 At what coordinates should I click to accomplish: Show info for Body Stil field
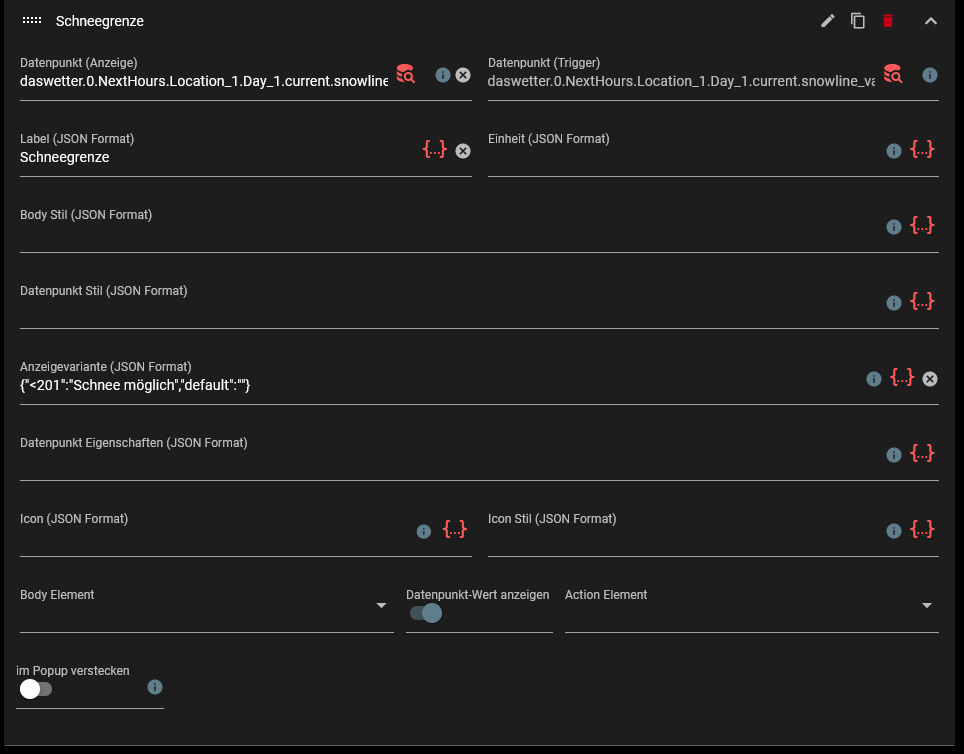click(x=894, y=227)
